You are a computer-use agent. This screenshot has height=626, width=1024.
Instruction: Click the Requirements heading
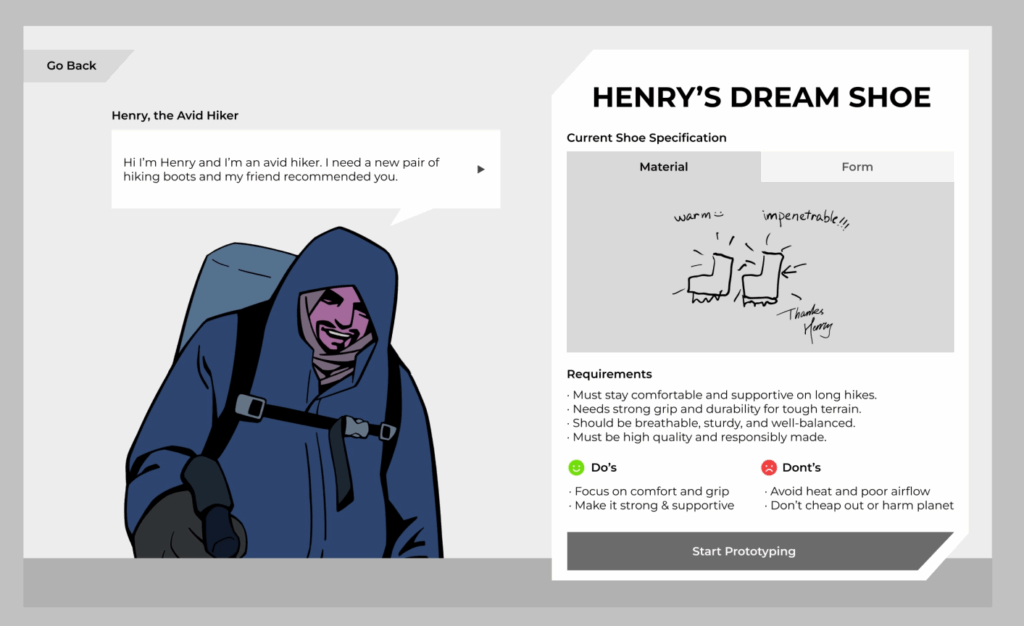(x=609, y=374)
